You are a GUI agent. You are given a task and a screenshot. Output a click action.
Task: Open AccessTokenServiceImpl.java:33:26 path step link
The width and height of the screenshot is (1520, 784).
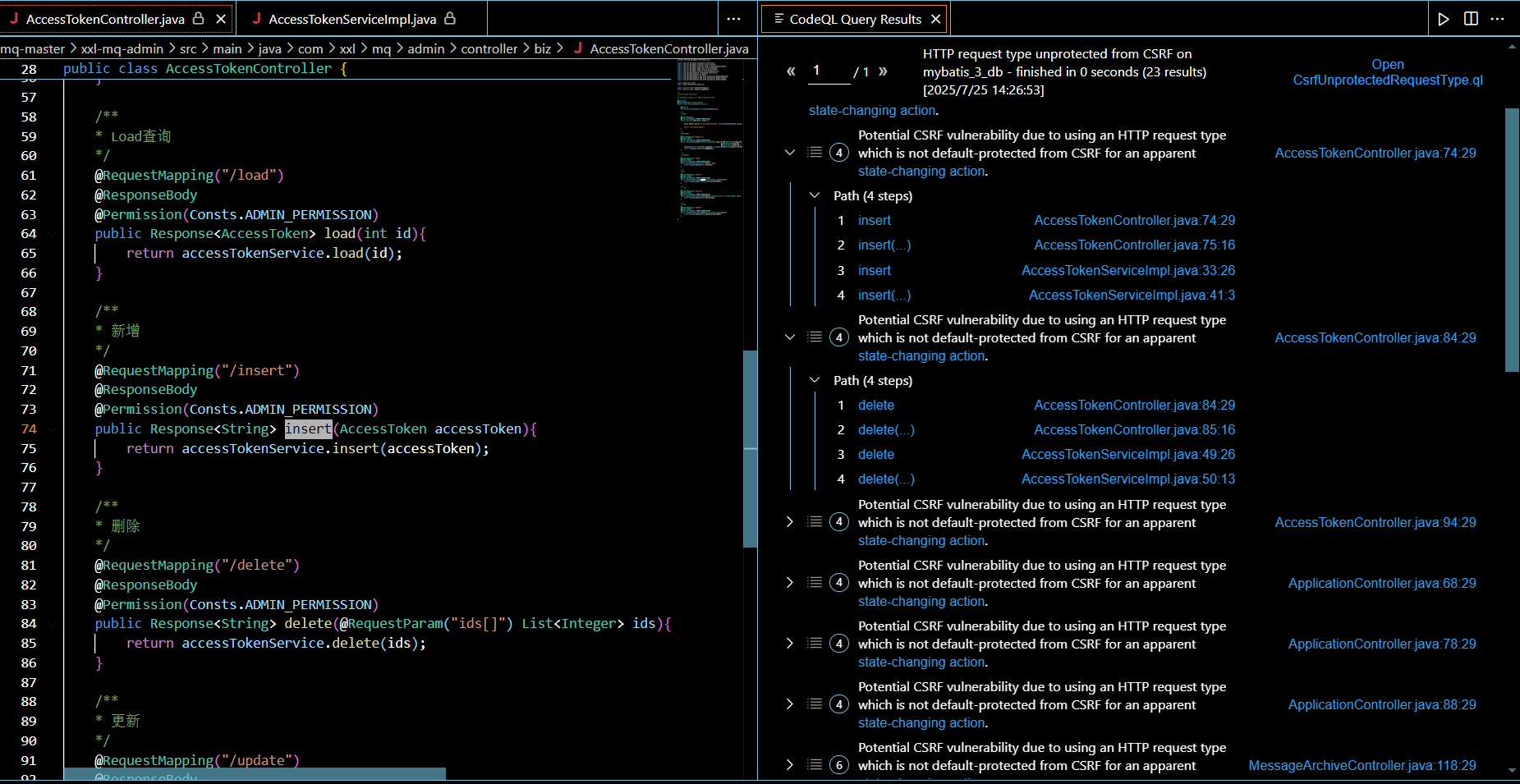click(1127, 270)
